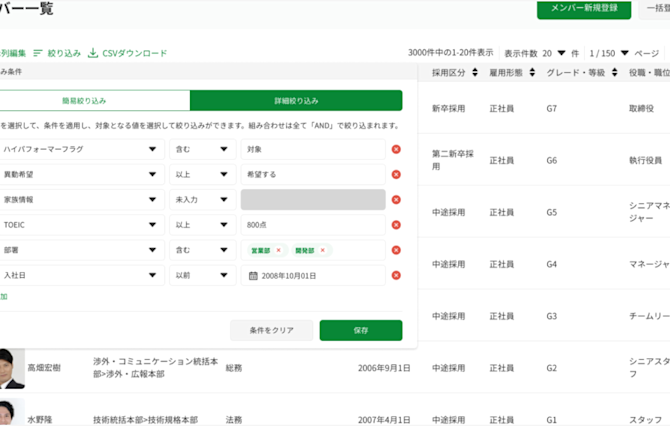Delete the 入社日 filter condition

tap(396, 275)
